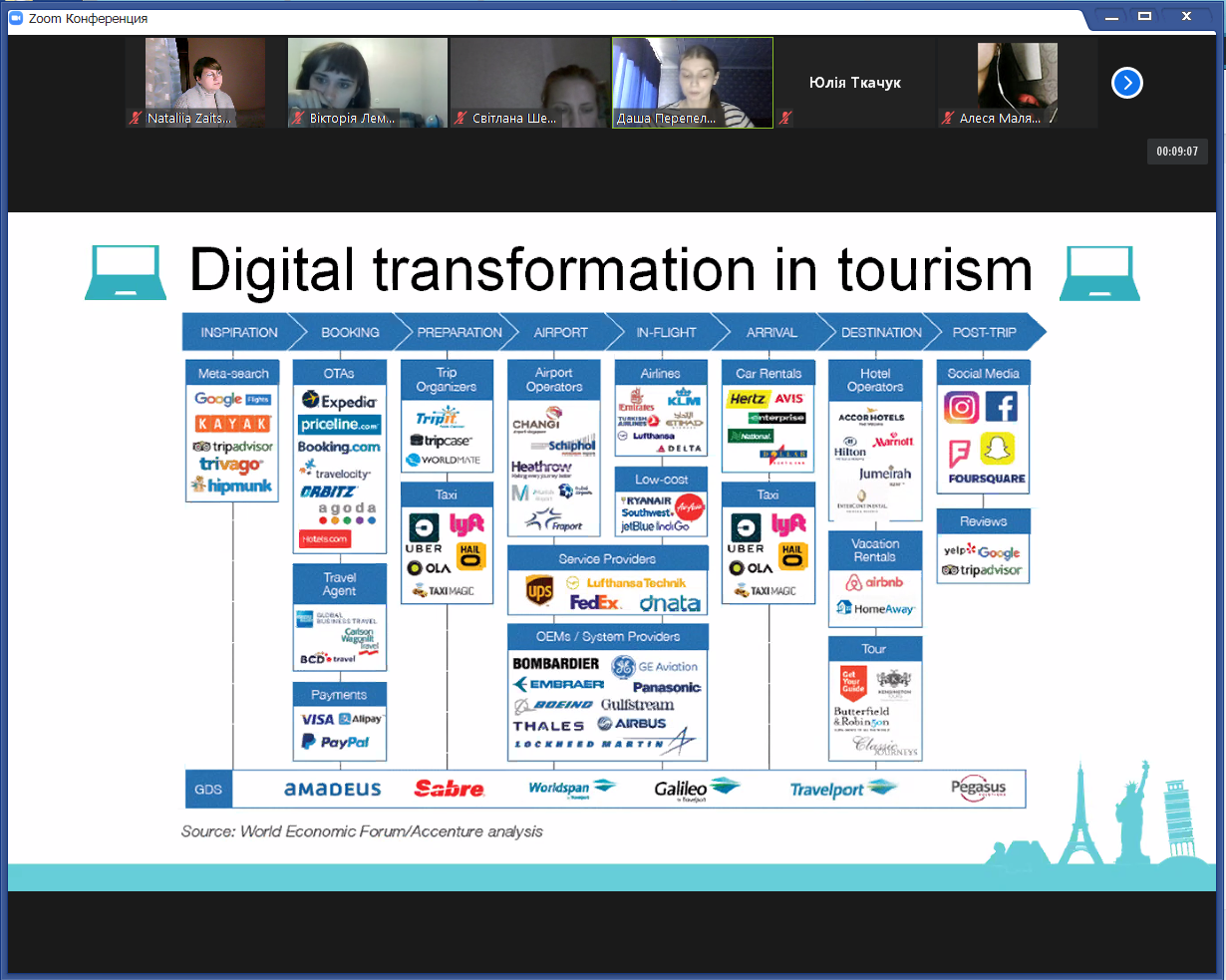Click the OEMs / System Providers header
The image size is (1226, 980).
[x=608, y=636]
